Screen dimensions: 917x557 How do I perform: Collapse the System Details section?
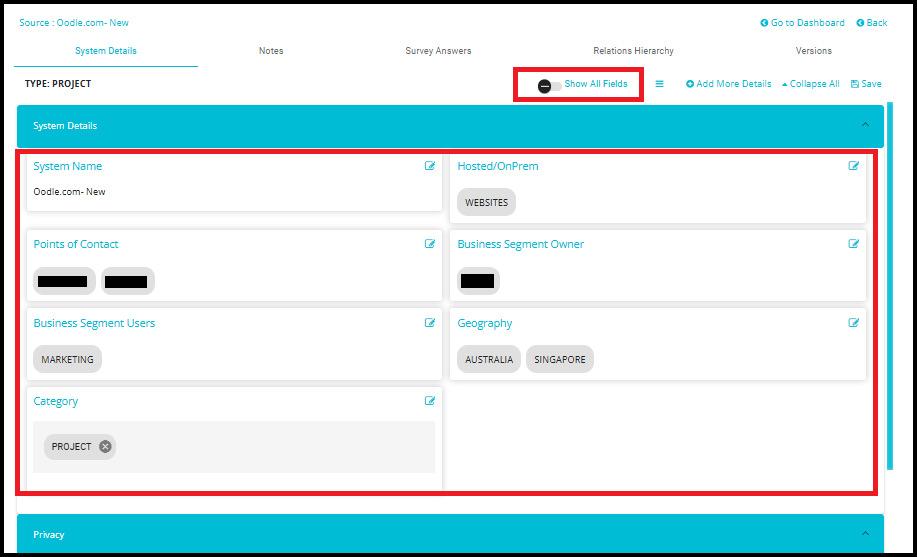(865, 126)
